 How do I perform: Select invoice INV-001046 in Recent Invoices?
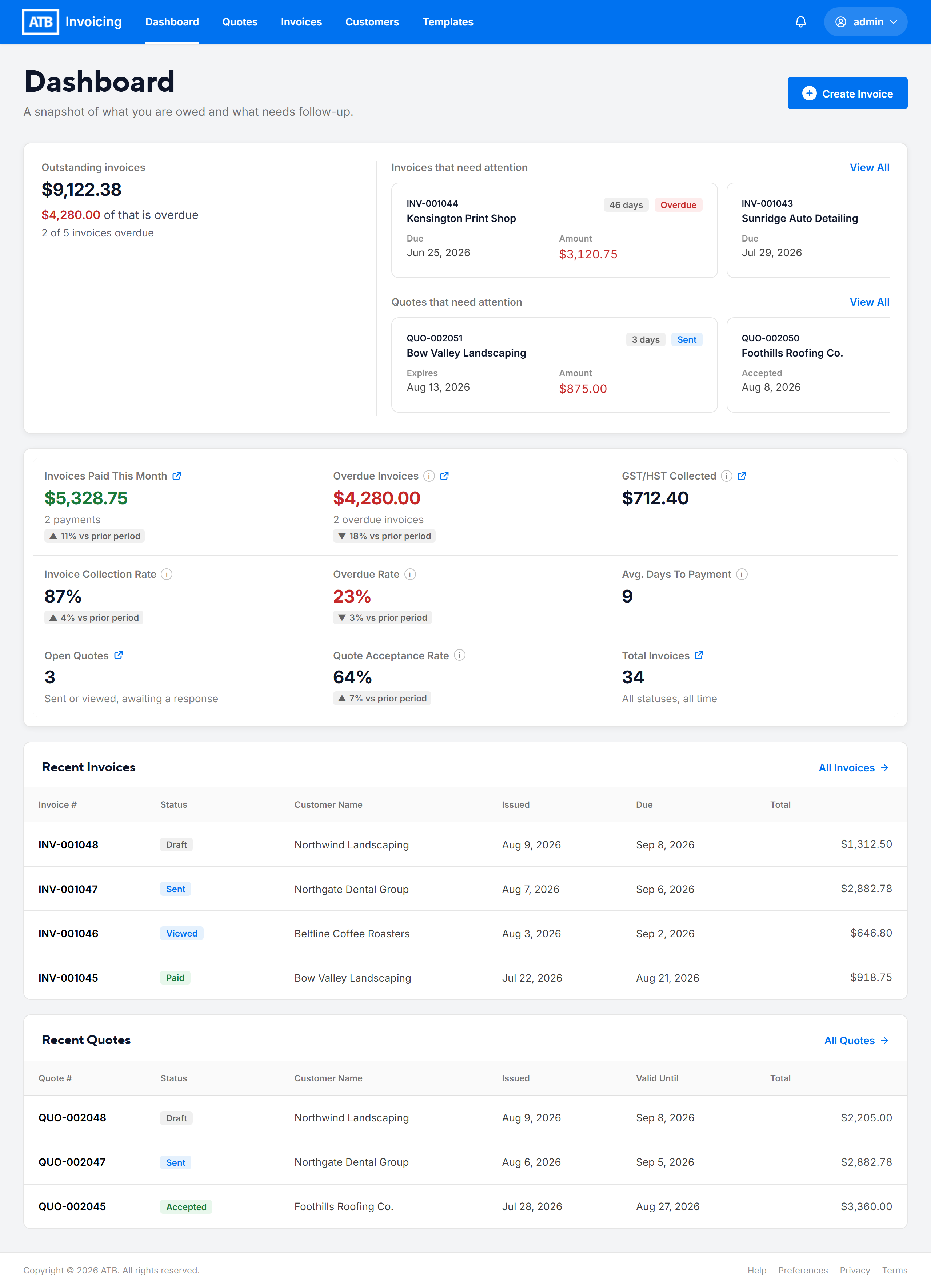(x=465, y=933)
